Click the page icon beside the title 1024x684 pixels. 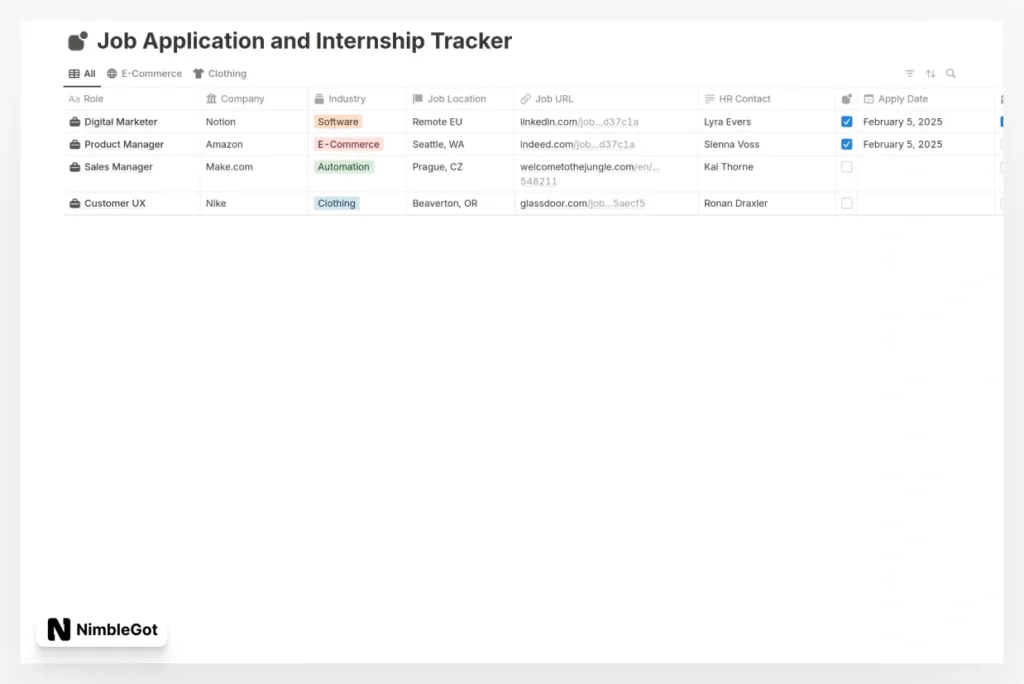78,41
